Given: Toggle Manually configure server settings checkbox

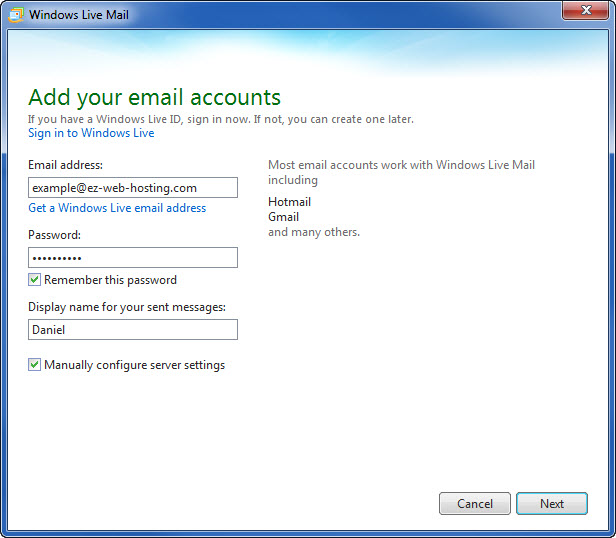Looking at the screenshot, I should pos(34,365).
